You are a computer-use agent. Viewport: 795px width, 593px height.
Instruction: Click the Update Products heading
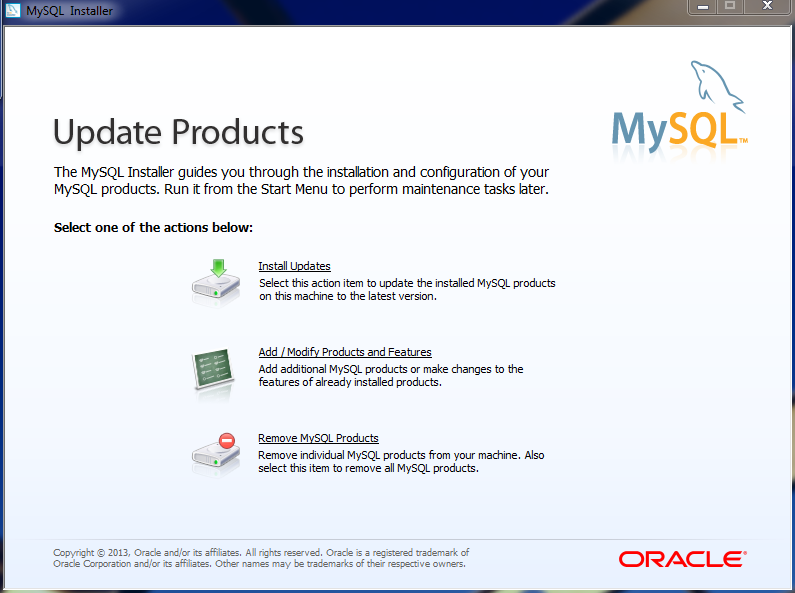tap(178, 132)
